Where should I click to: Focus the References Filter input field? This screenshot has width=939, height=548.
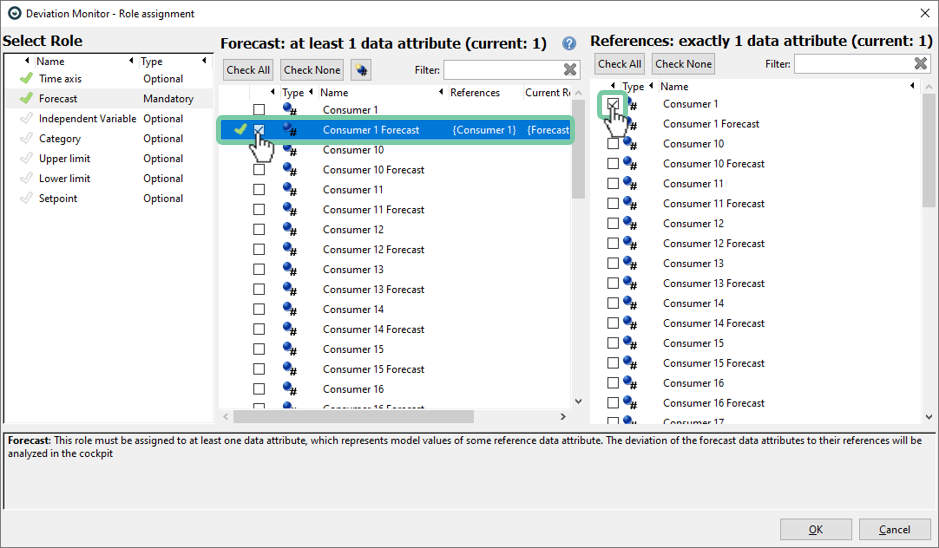tap(853, 63)
